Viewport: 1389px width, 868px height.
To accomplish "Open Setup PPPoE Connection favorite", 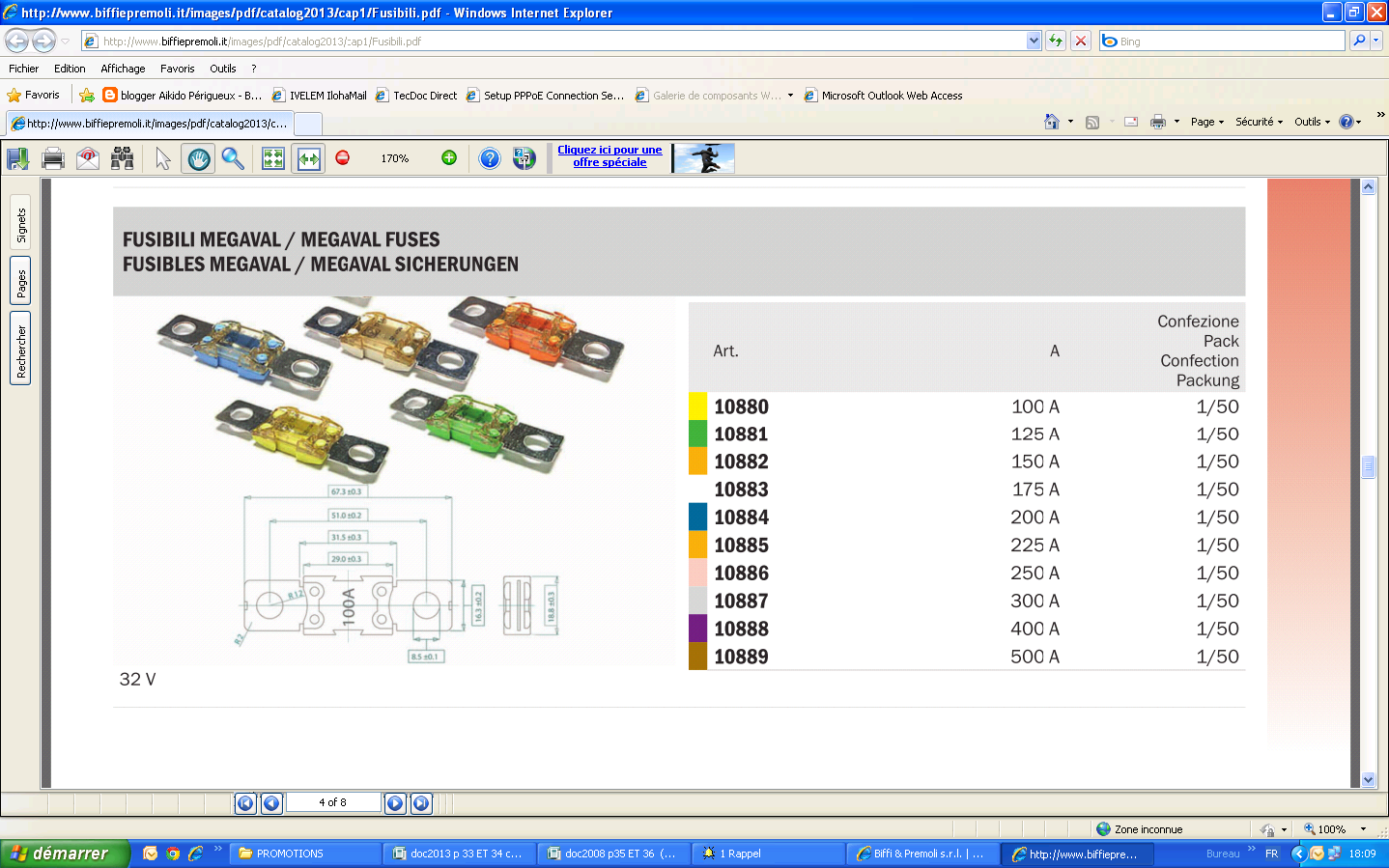I will (x=545, y=96).
